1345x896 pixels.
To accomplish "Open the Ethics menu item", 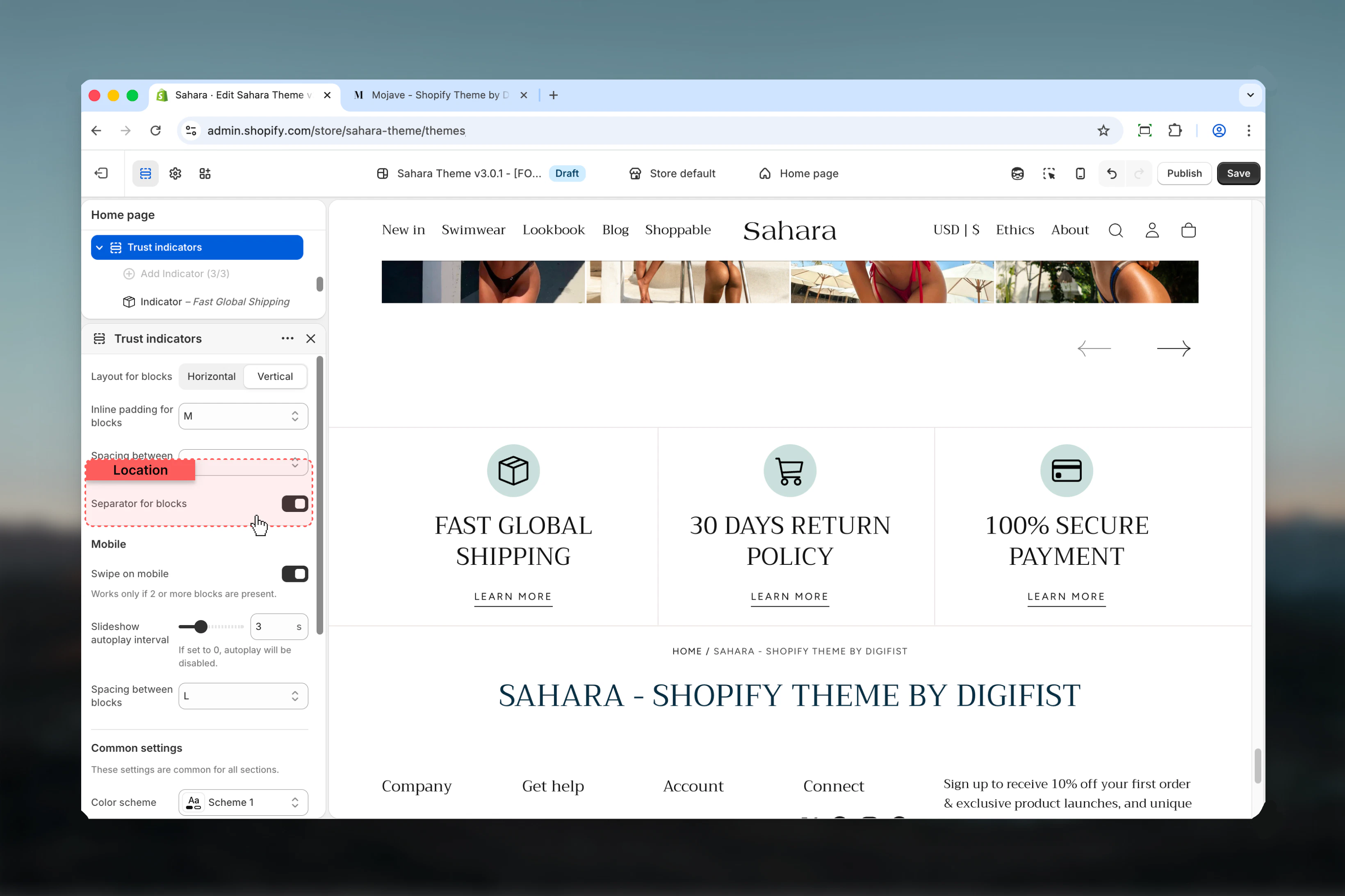I will tap(1014, 230).
